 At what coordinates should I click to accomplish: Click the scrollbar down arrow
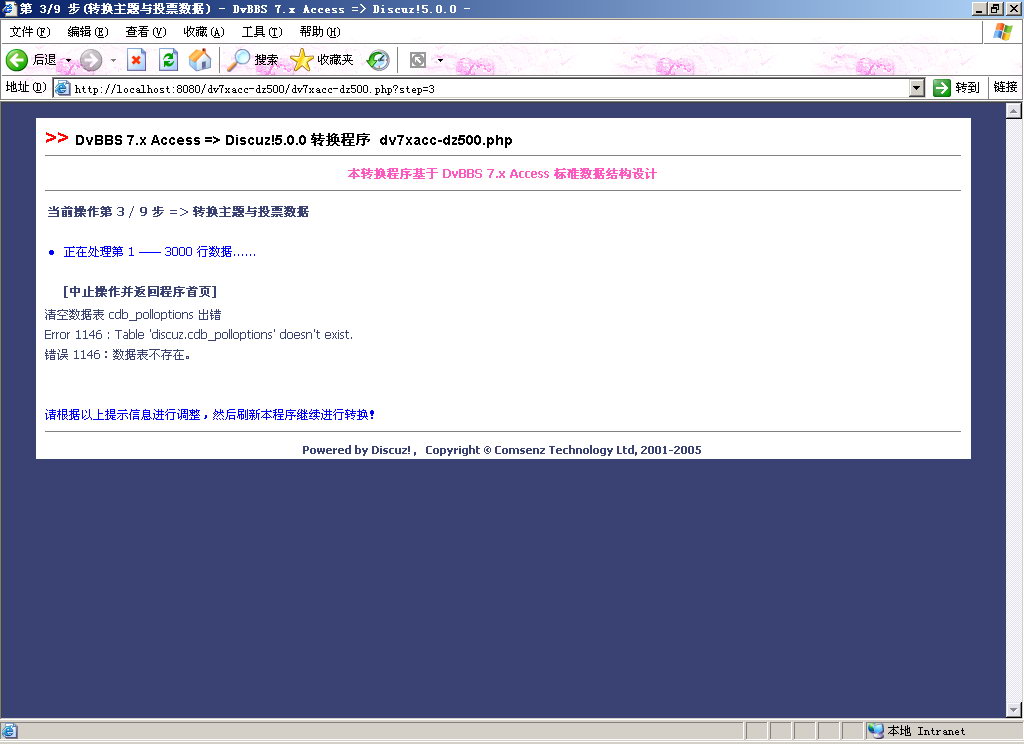pyautogui.click(x=1014, y=709)
